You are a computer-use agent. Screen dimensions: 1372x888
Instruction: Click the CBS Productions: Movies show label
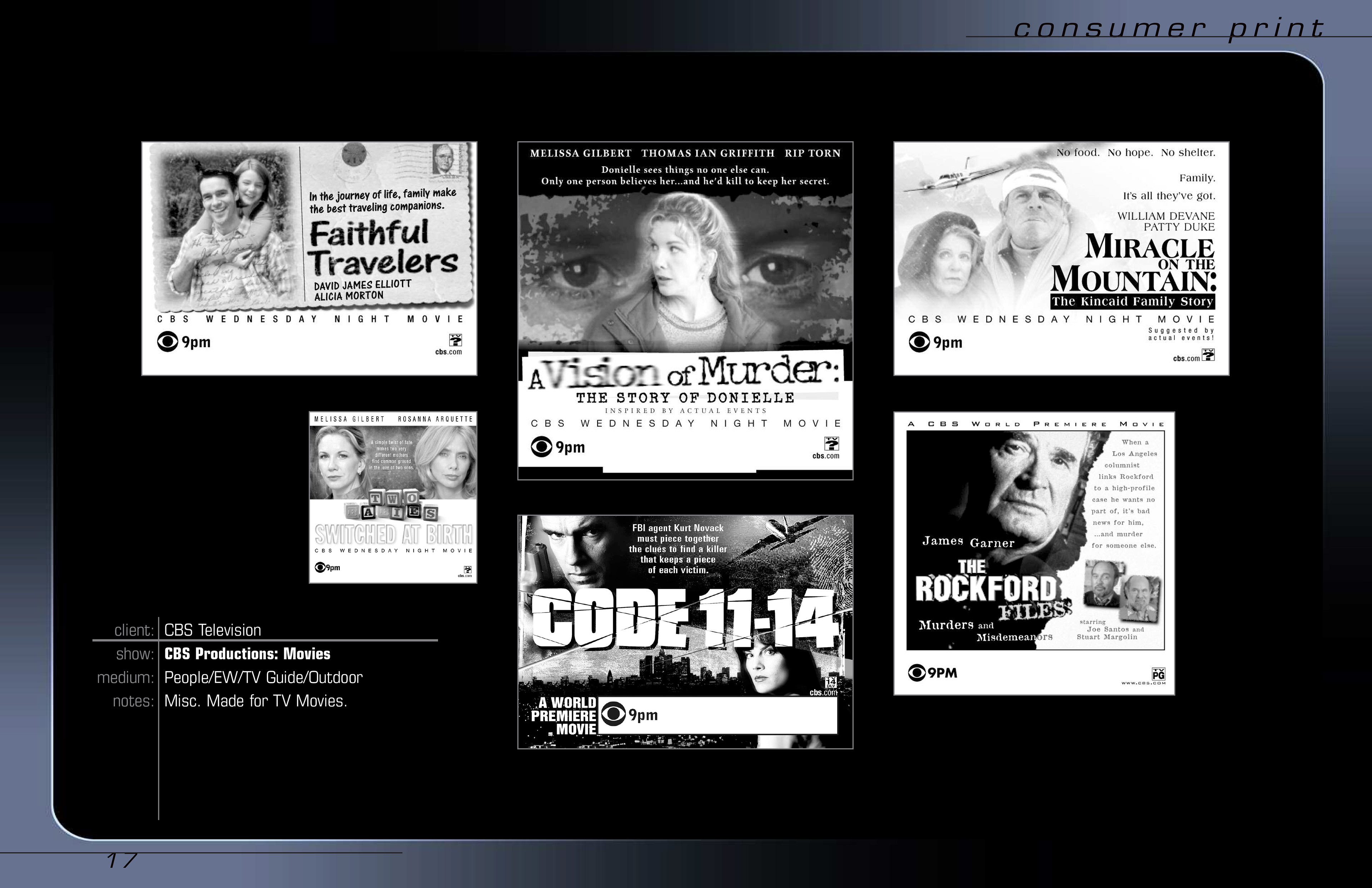(x=247, y=654)
